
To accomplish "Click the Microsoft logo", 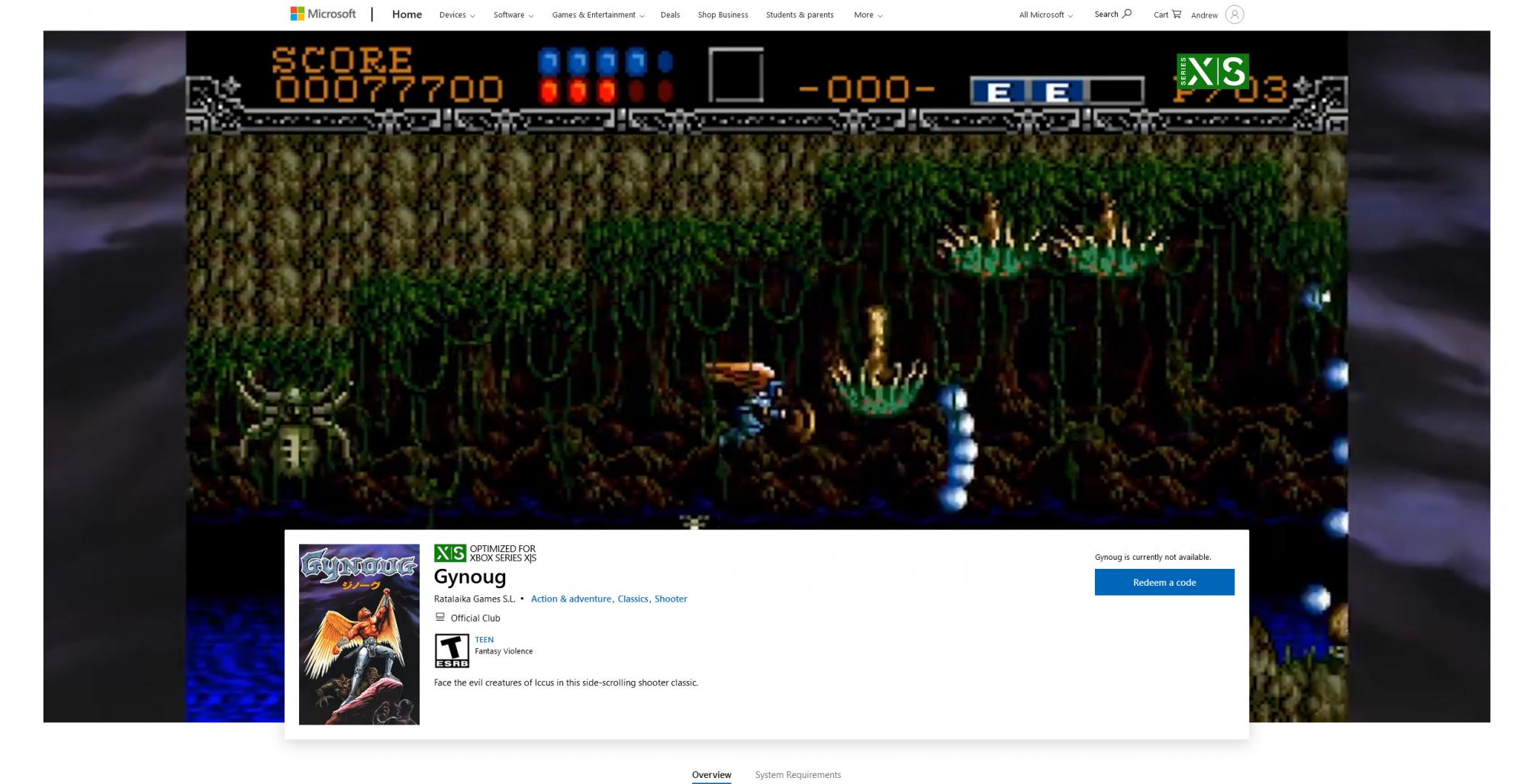I will [x=323, y=14].
